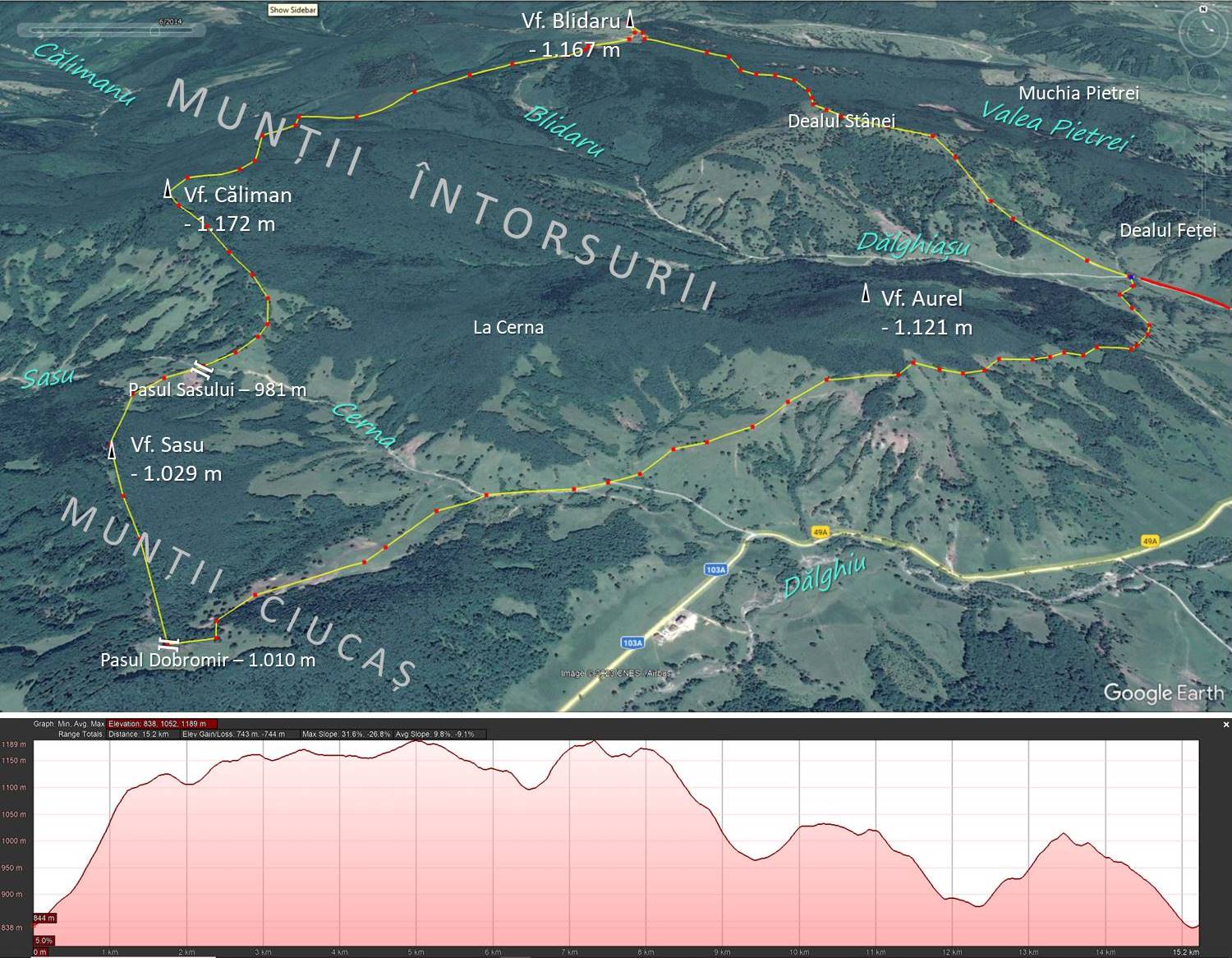
Task: Click the Max Slope metric field
Action: point(345,734)
